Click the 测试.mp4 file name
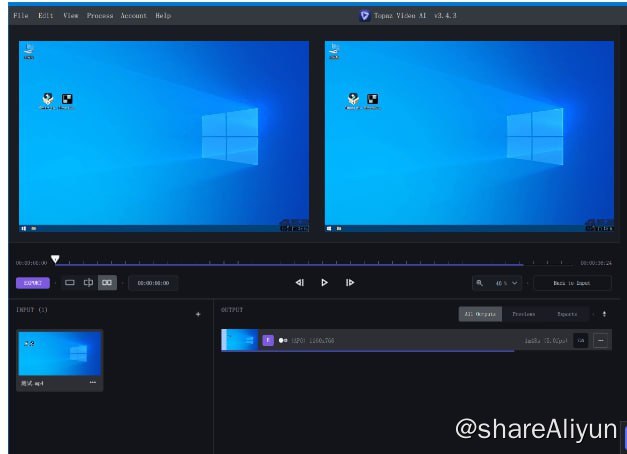This screenshot has width=627, height=454. (32, 383)
